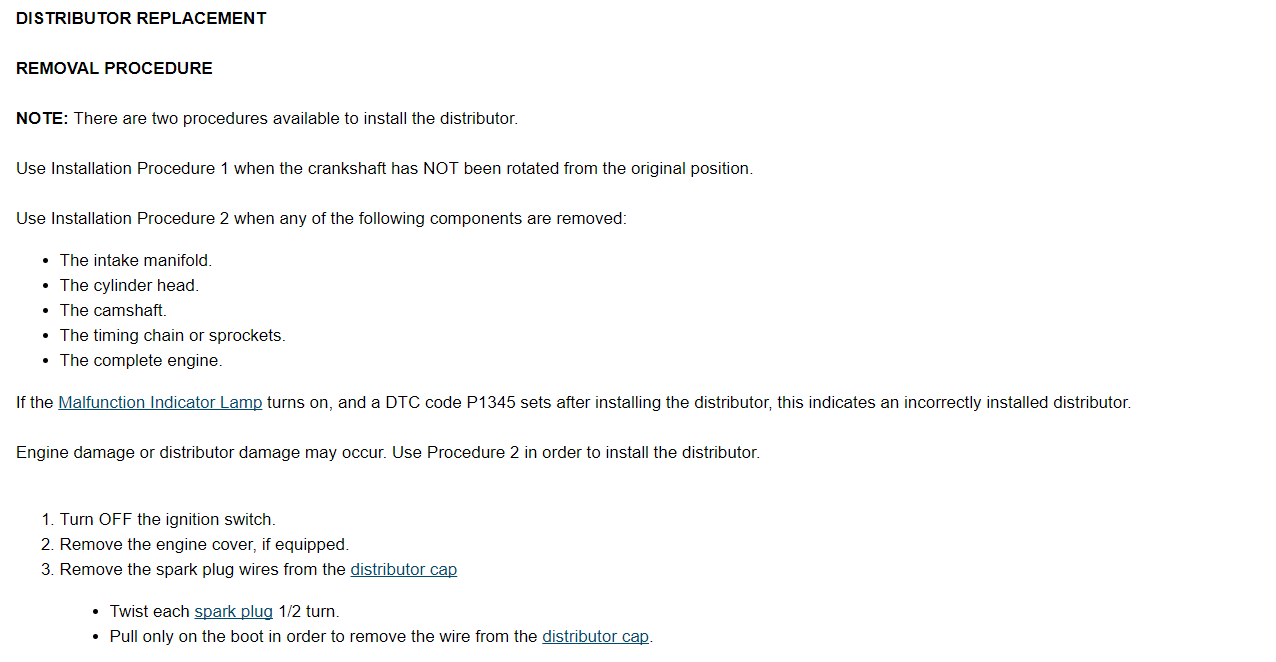Click the REMOVAL PROCEDURE heading
The height and width of the screenshot is (662, 1276).
(114, 69)
